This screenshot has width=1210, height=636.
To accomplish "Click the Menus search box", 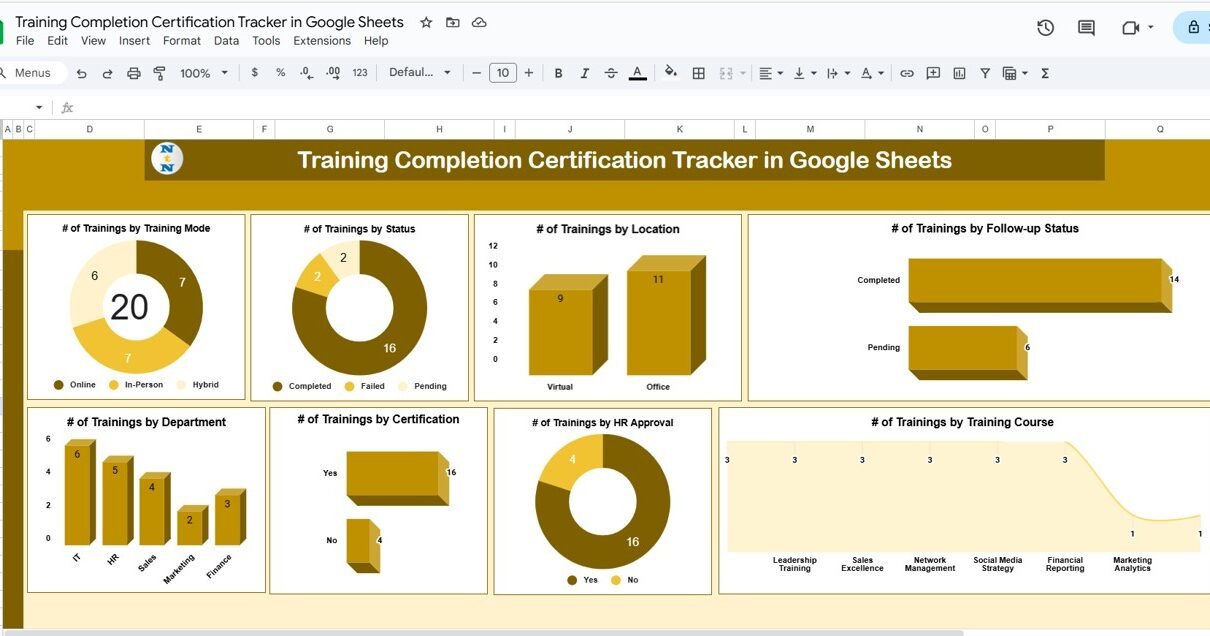I will [33, 73].
